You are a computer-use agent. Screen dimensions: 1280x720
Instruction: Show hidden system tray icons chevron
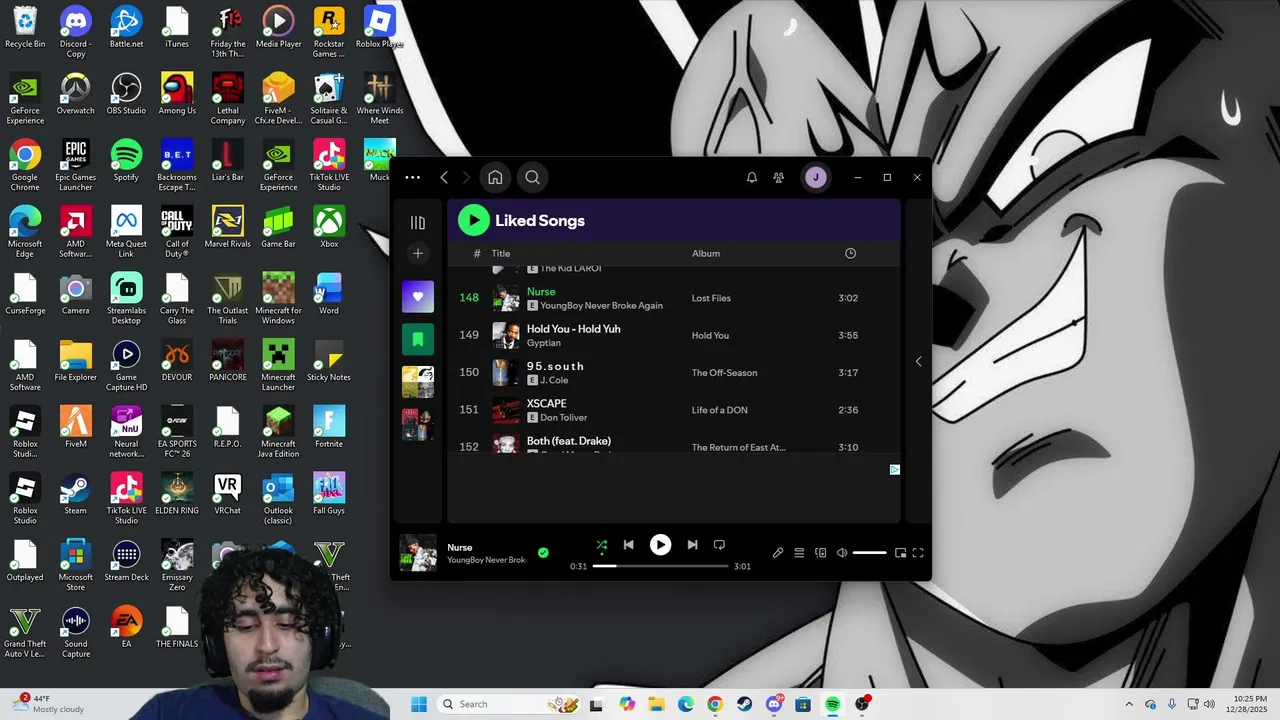click(1129, 704)
